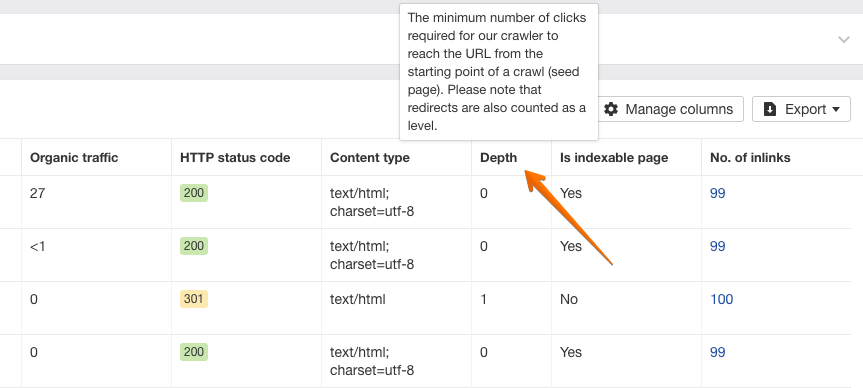Open second row 99 inlinks link

coord(718,246)
